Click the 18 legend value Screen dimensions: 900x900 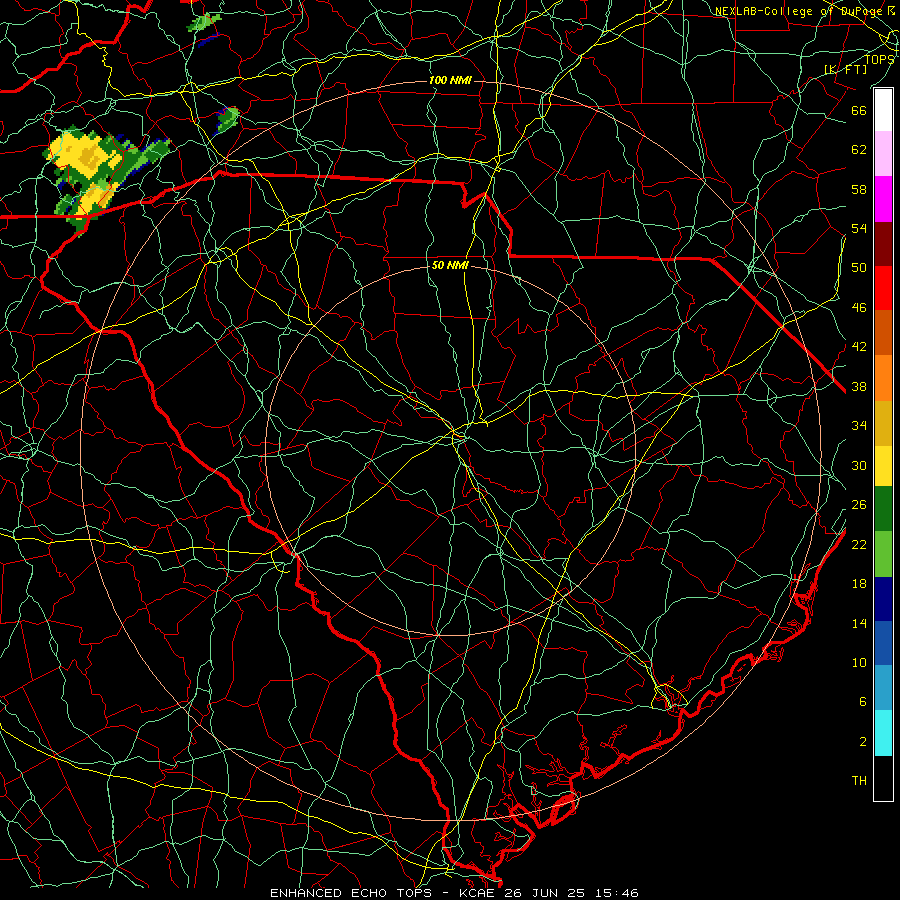tap(859, 584)
